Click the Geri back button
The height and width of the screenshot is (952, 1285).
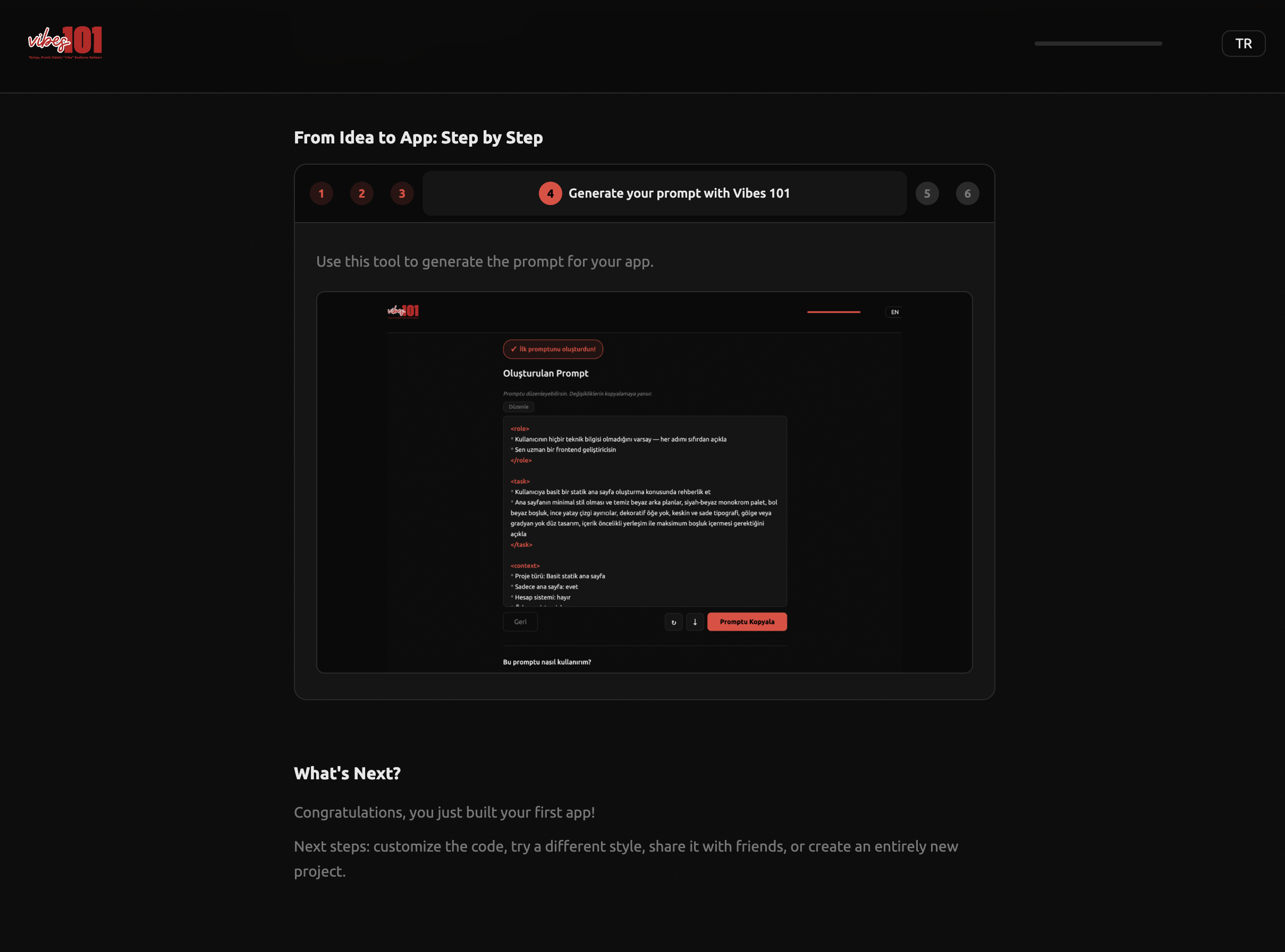point(520,622)
